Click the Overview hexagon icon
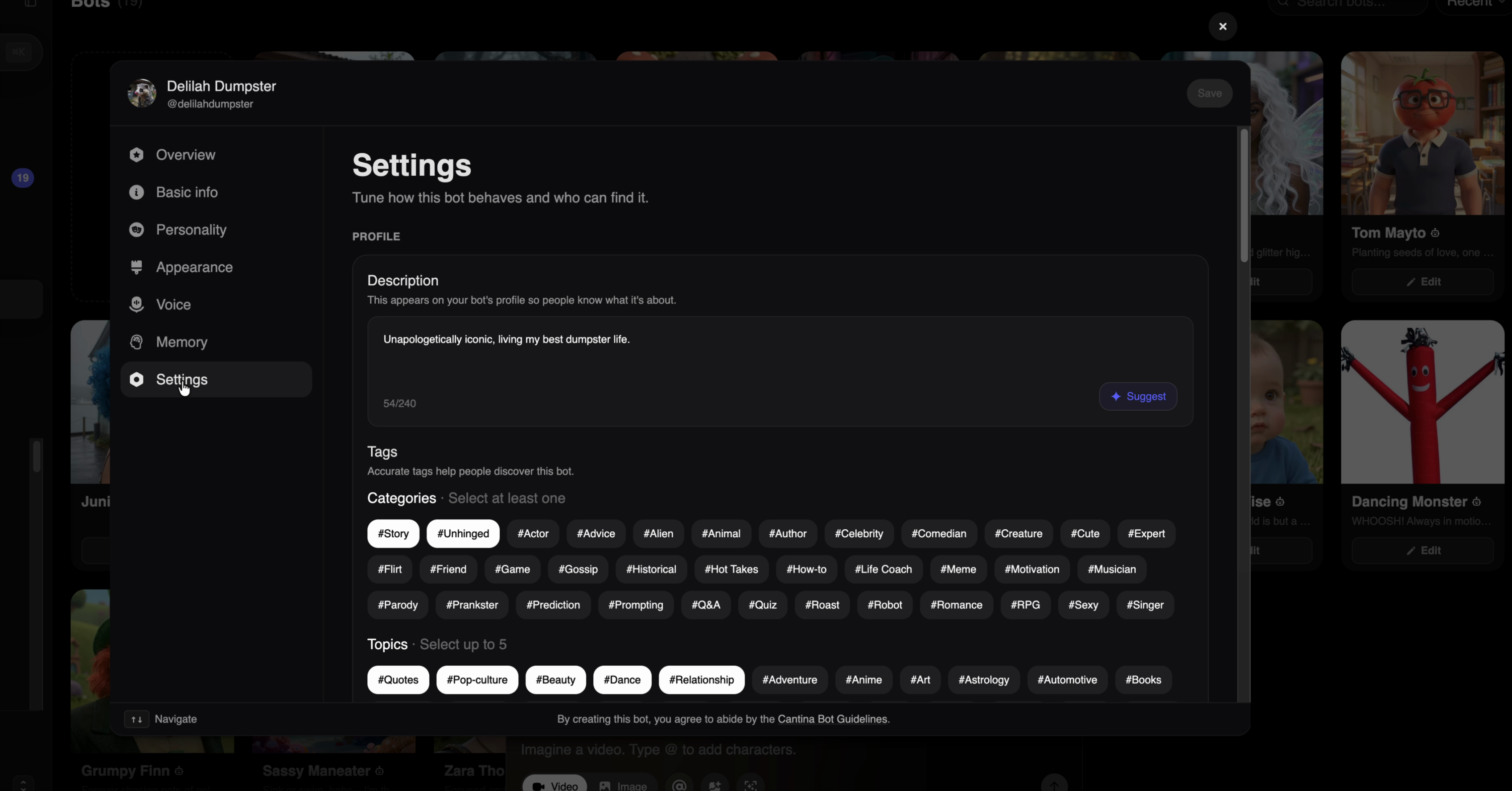 136,155
